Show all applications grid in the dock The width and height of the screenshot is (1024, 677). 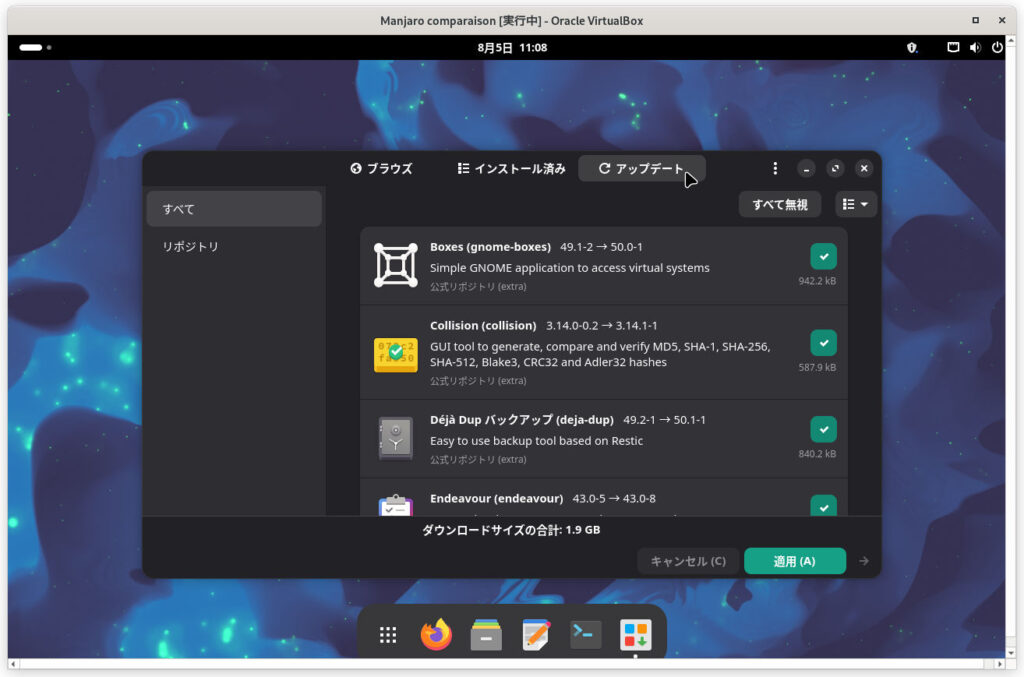point(388,635)
